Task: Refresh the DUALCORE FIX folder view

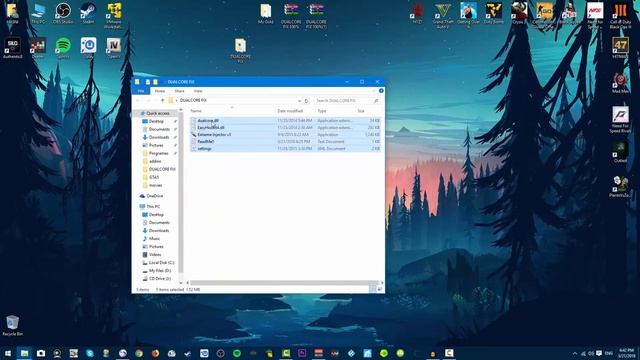Action: [x=307, y=100]
